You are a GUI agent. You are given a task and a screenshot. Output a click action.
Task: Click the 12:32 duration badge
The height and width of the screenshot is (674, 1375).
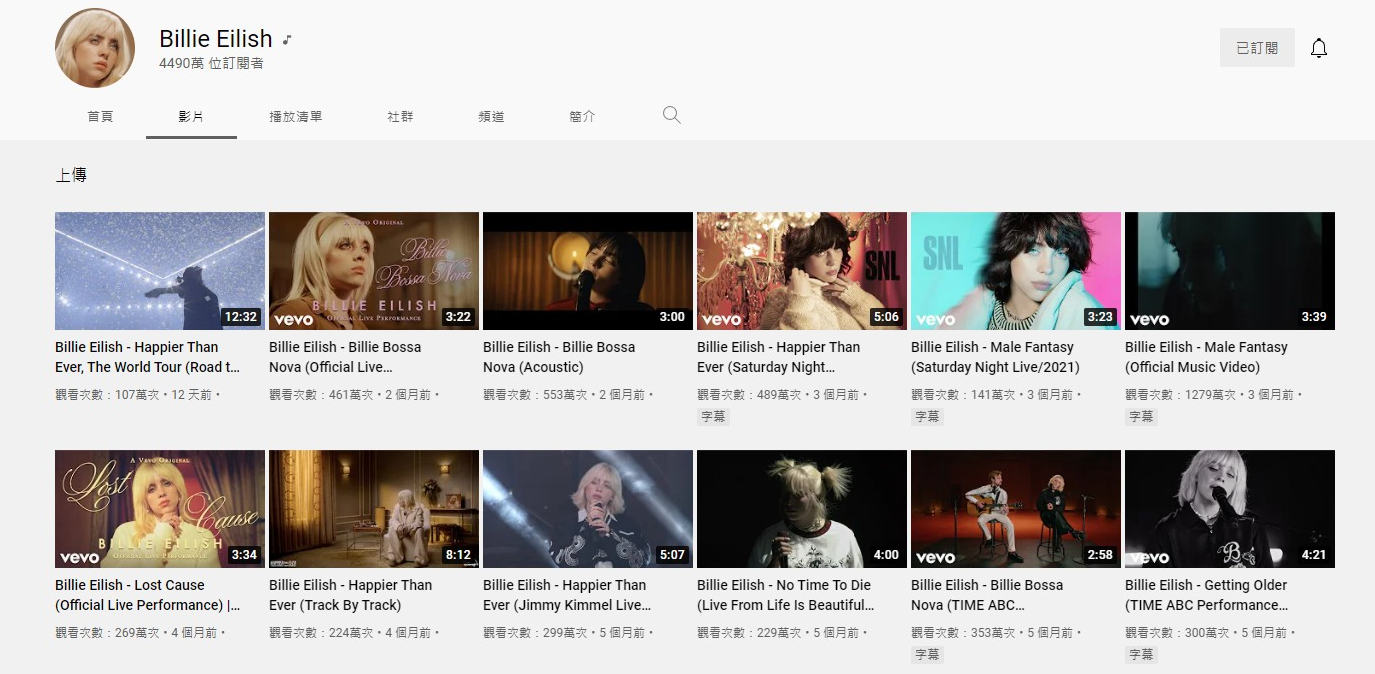(x=241, y=317)
